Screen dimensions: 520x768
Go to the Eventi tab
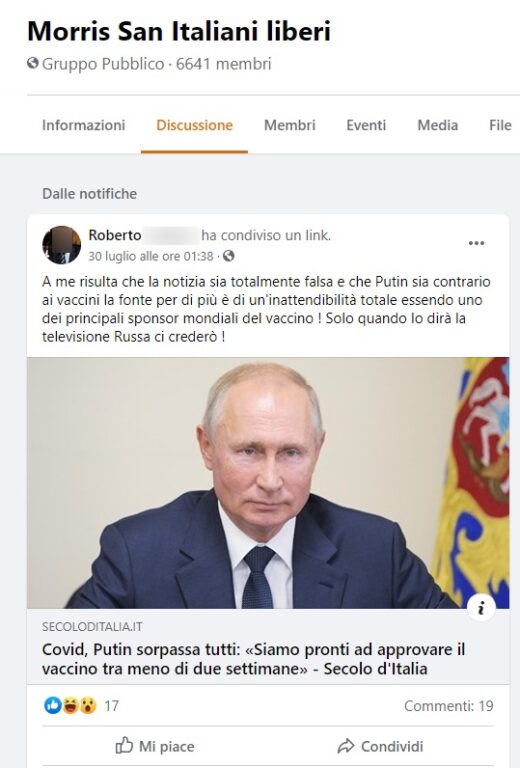(366, 125)
